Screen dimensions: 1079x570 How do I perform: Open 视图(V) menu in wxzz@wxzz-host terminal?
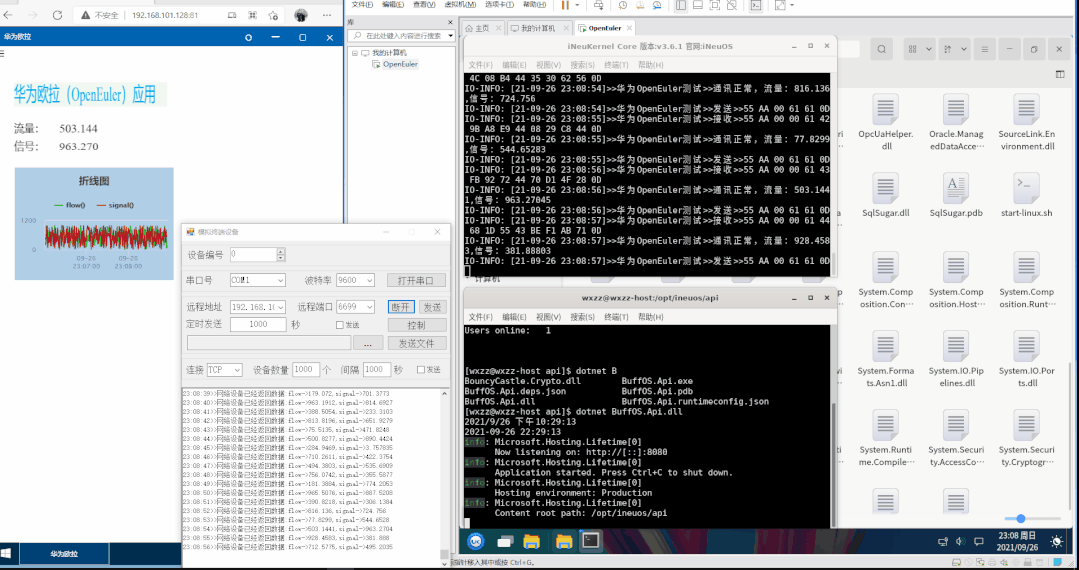548,317
